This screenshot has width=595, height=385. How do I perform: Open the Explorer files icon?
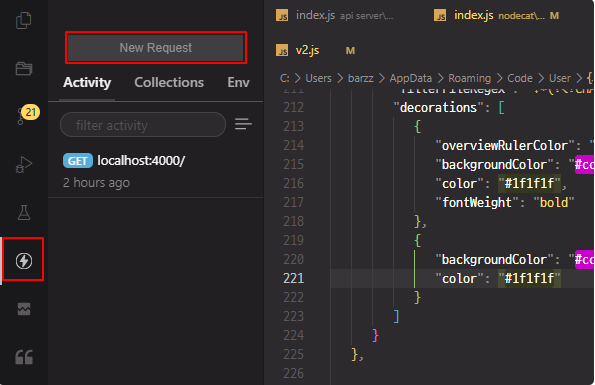coord(24,20)
